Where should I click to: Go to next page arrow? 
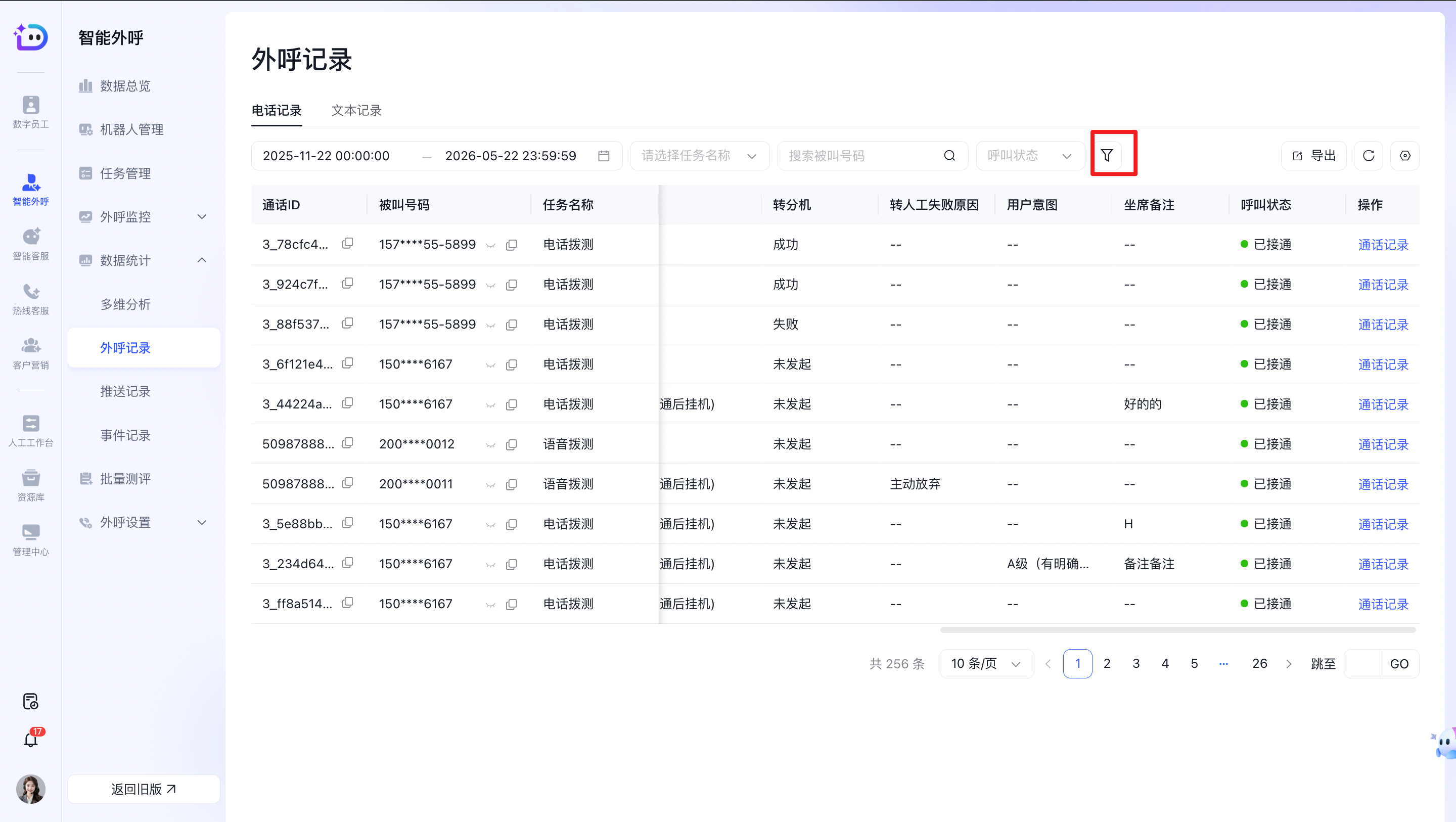point(1289,664)
